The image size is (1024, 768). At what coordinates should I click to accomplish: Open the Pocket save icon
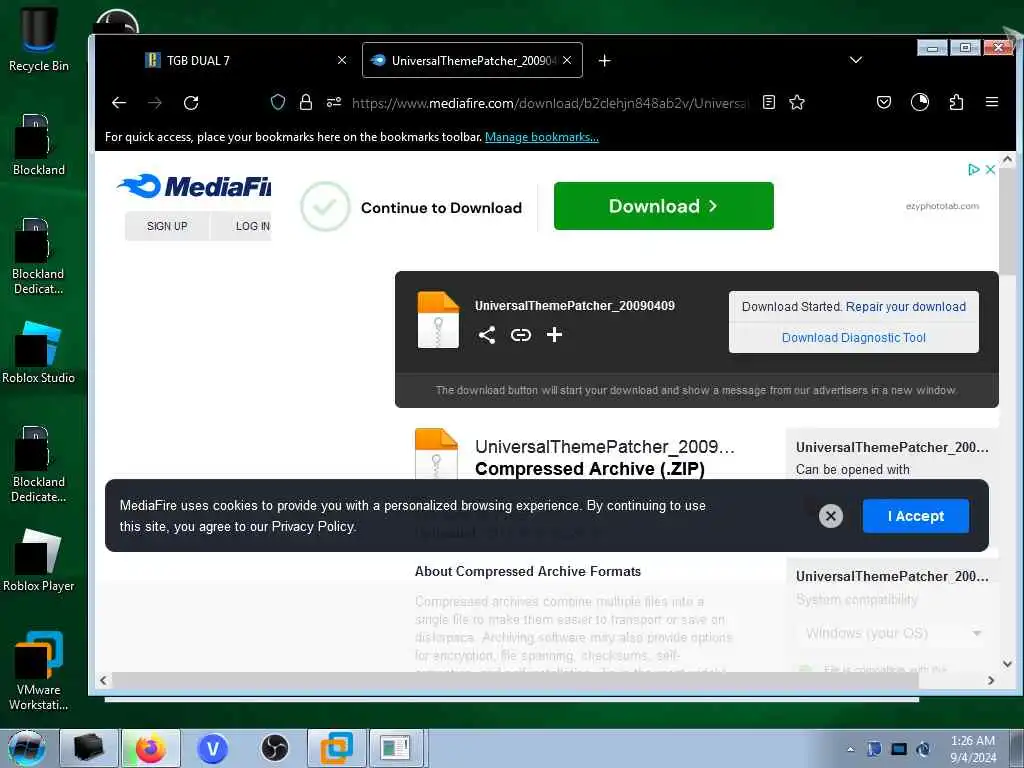pos(884,103)
